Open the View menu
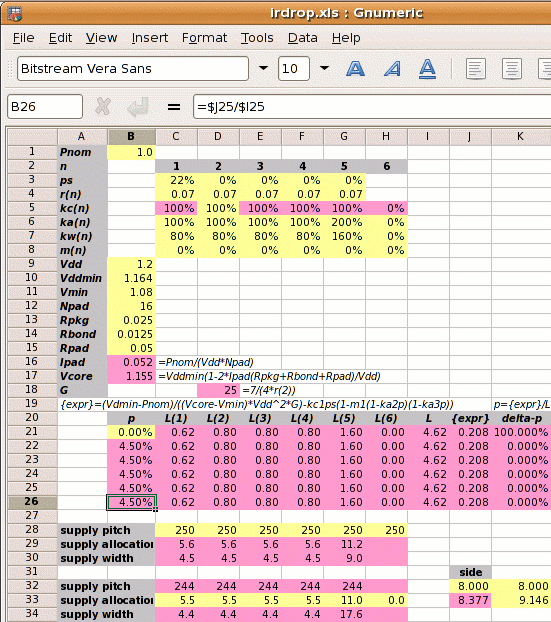Image resolution: width=551 pixels, height=622 pixels. pyautogui.click(x=102, y=38)
